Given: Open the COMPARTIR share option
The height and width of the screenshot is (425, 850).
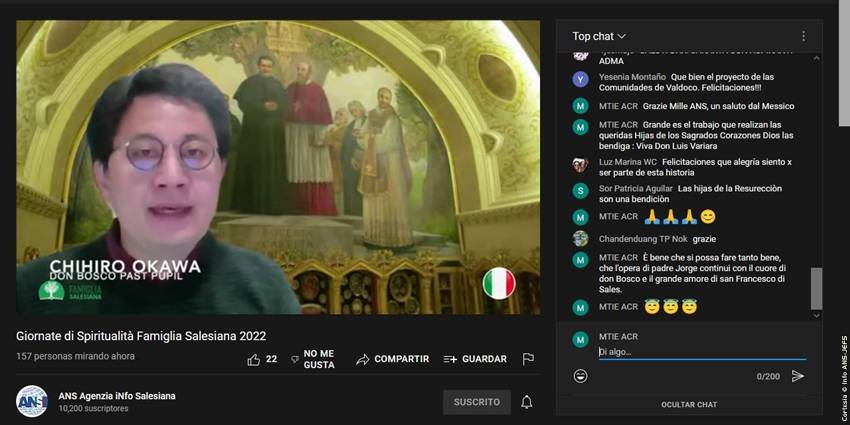Looking at the screenshot, I should [392, 359].
